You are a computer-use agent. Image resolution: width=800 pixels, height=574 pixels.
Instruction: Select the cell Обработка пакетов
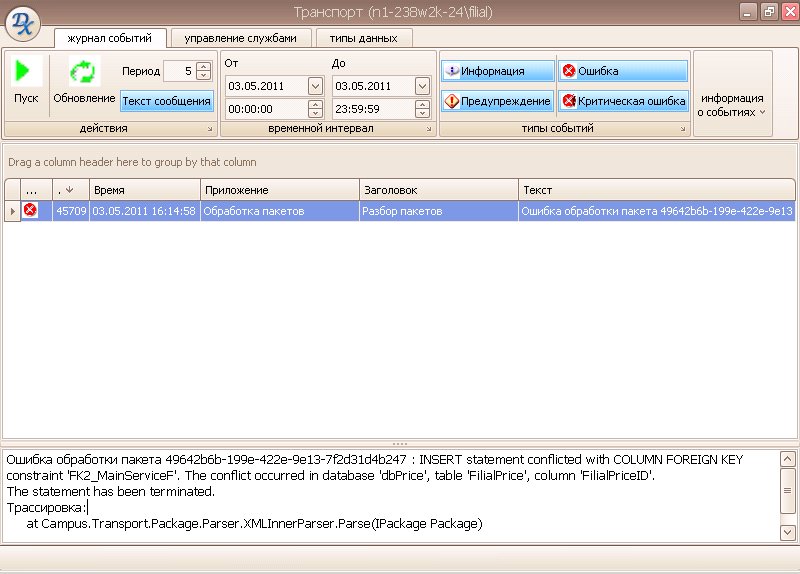pos(280,211)
